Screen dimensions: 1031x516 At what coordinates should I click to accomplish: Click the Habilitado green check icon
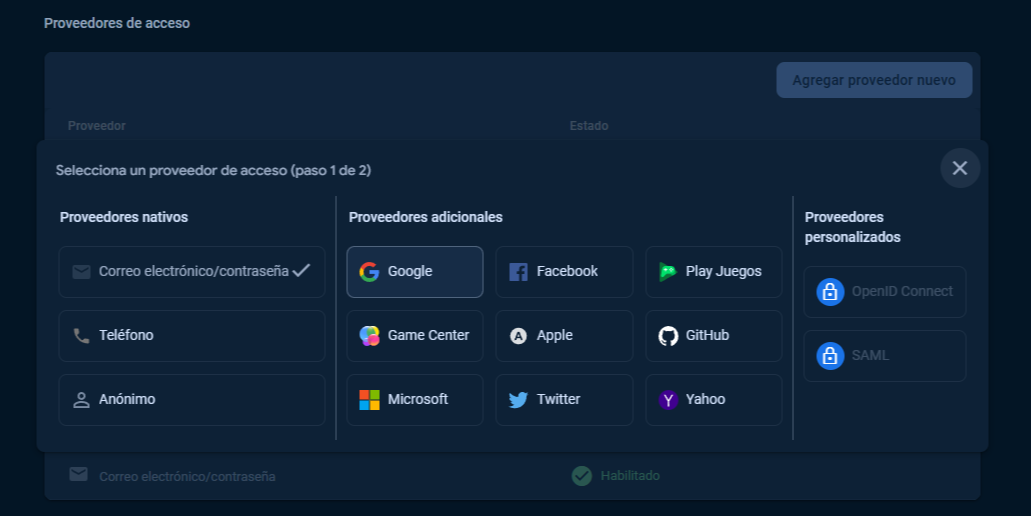(x=582, y=476)
